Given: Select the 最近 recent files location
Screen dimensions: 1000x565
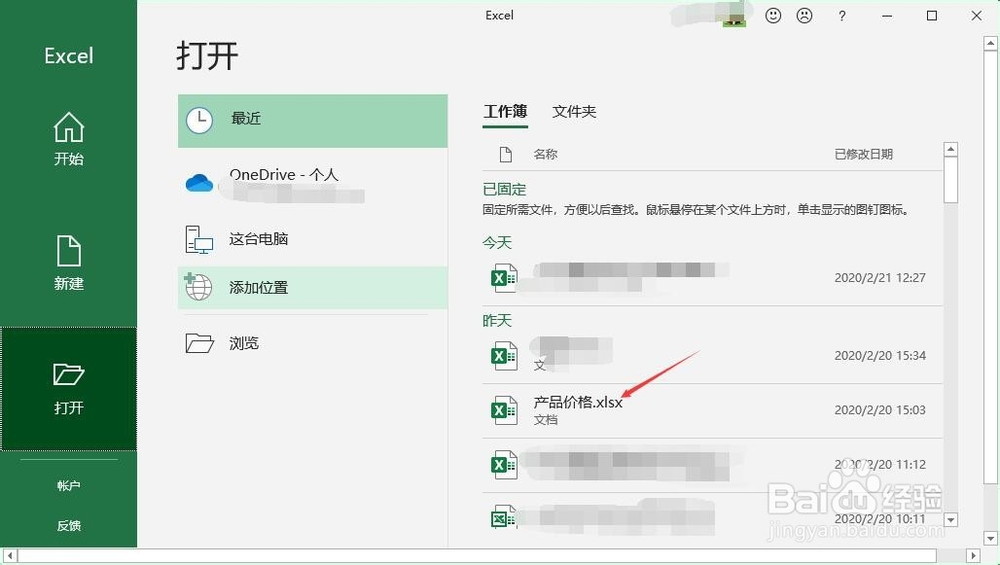Looking at the screenshot, I should pos(312,121).
